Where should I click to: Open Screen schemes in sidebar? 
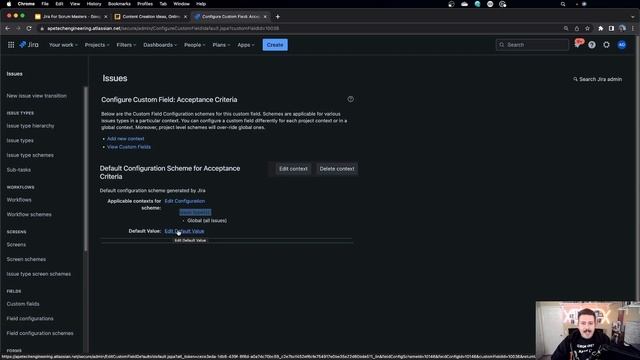26,260
